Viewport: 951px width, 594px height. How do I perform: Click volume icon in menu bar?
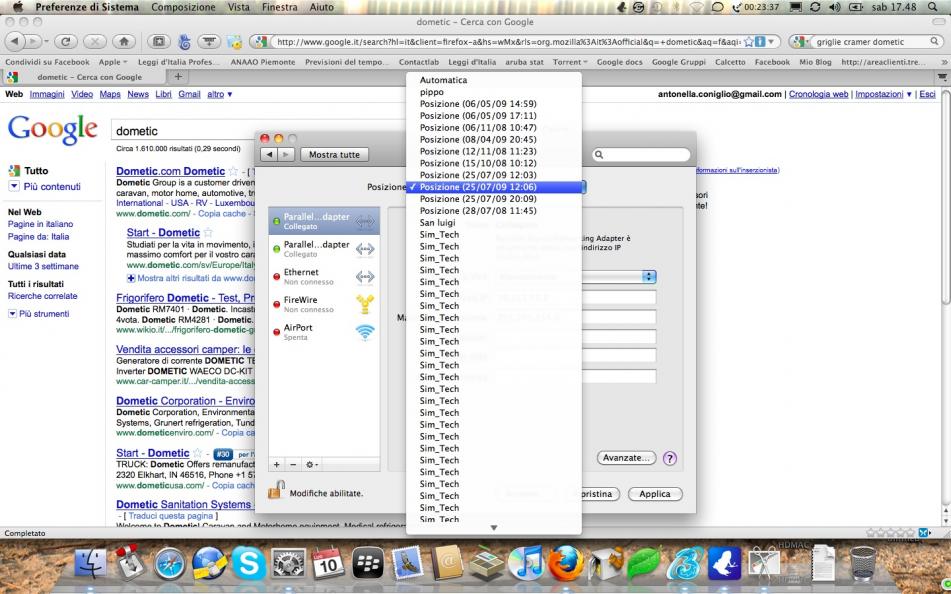click(x=835, y=7)
